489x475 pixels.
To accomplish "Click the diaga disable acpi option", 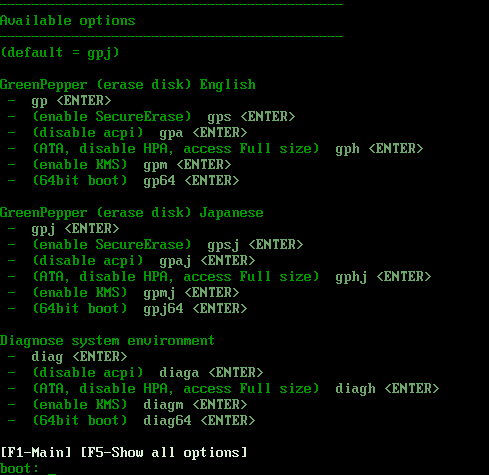I will (135, 373).
